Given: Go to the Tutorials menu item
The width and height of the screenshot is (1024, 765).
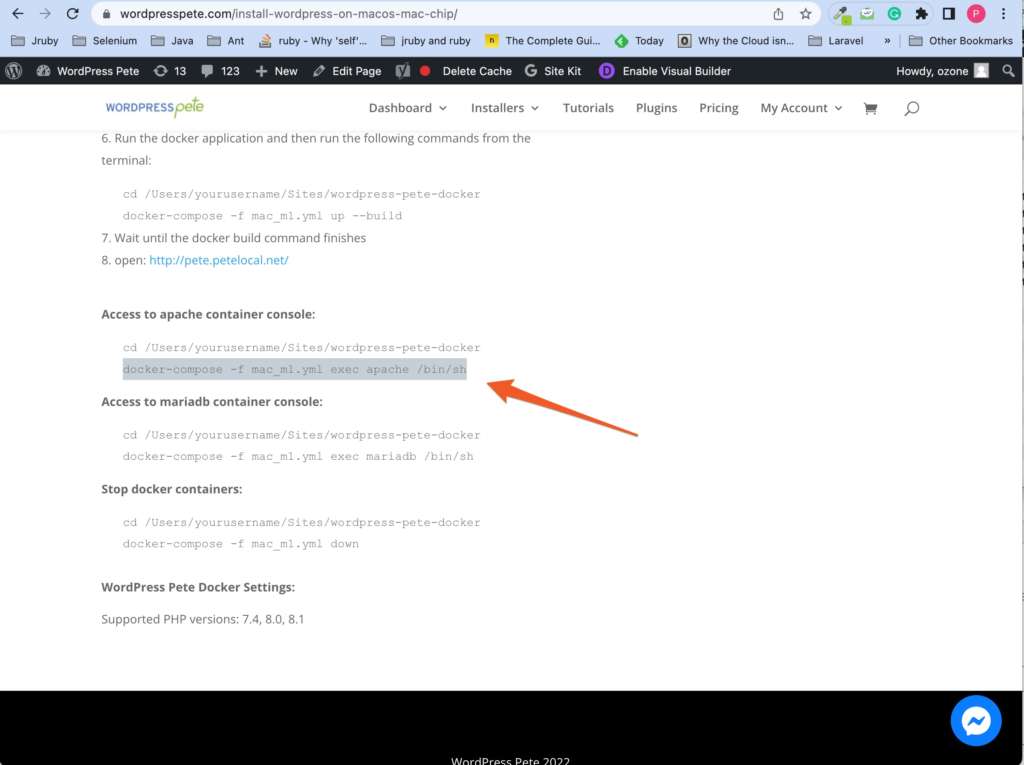Looking at the screenshot, I should (588, 108).
